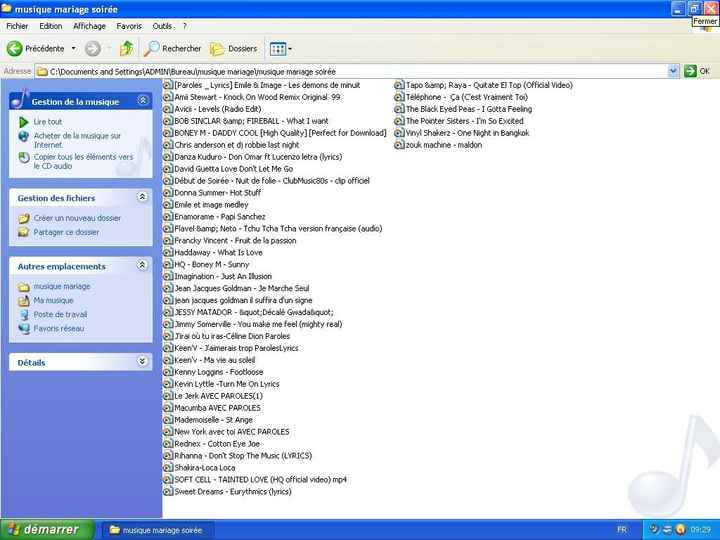Click the computer icon beside Poste de travail
Viewport: 720px width, 540px height.
point(23,315)
